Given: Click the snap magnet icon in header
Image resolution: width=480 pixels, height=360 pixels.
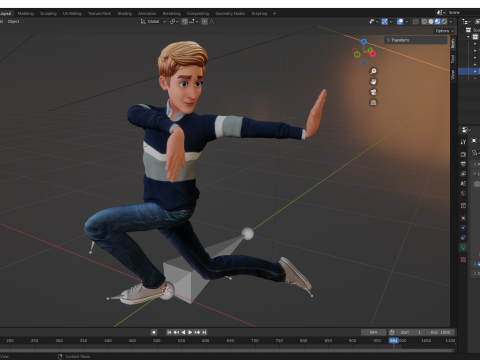Looking at the screenshot, I should [184, 21].
